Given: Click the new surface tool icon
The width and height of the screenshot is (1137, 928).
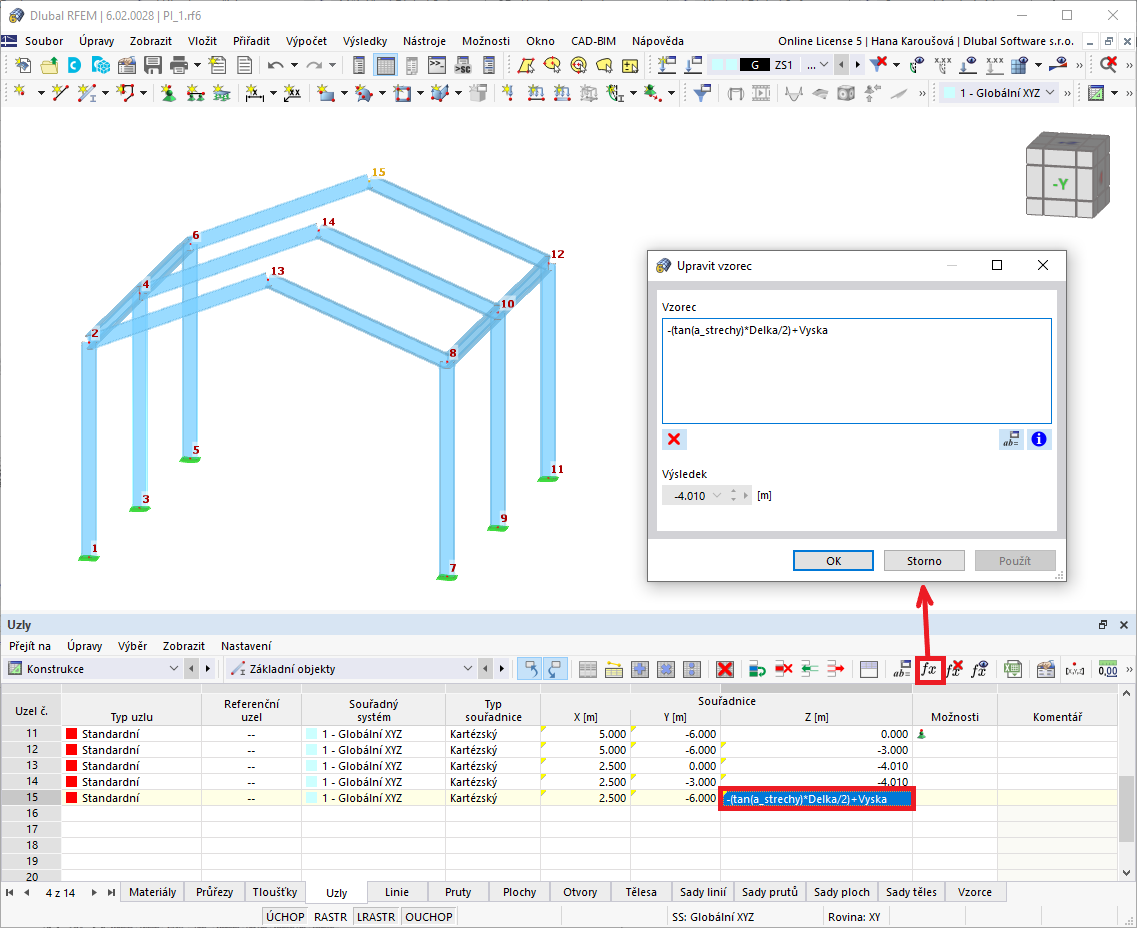Looking at the screenshot, I should [326, 93].
